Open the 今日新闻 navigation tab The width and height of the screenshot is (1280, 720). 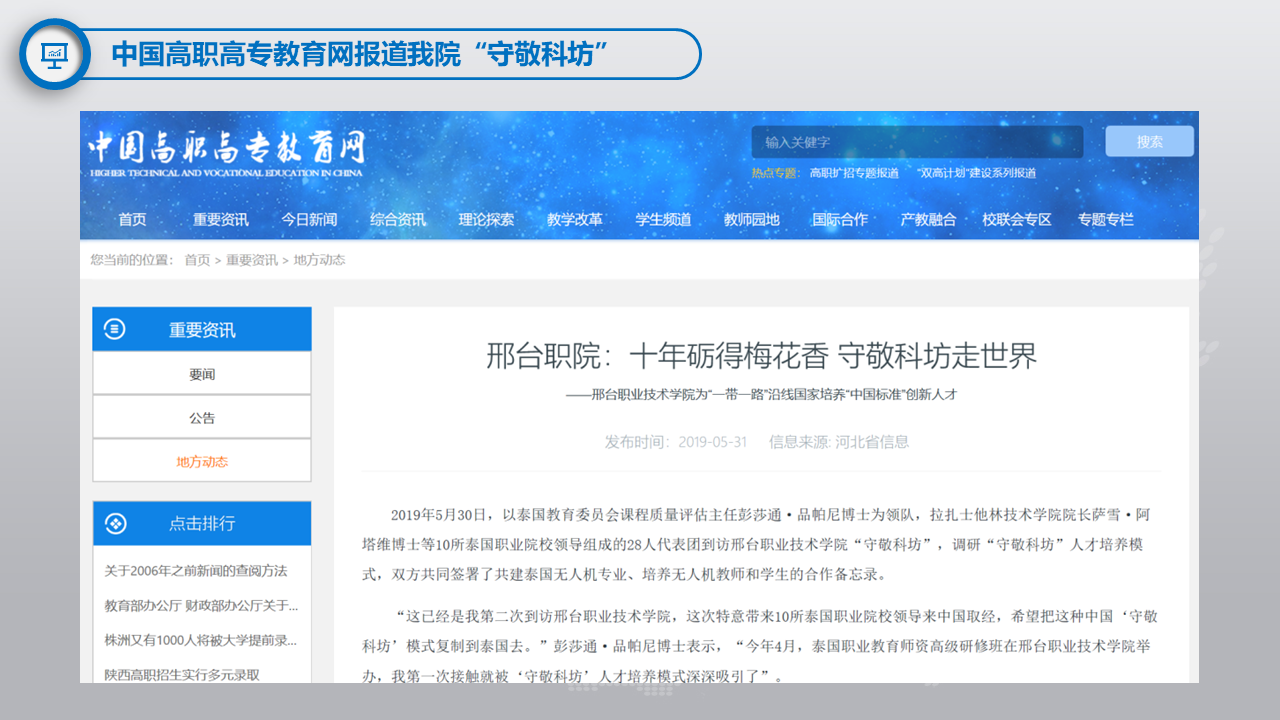(309, 219)
